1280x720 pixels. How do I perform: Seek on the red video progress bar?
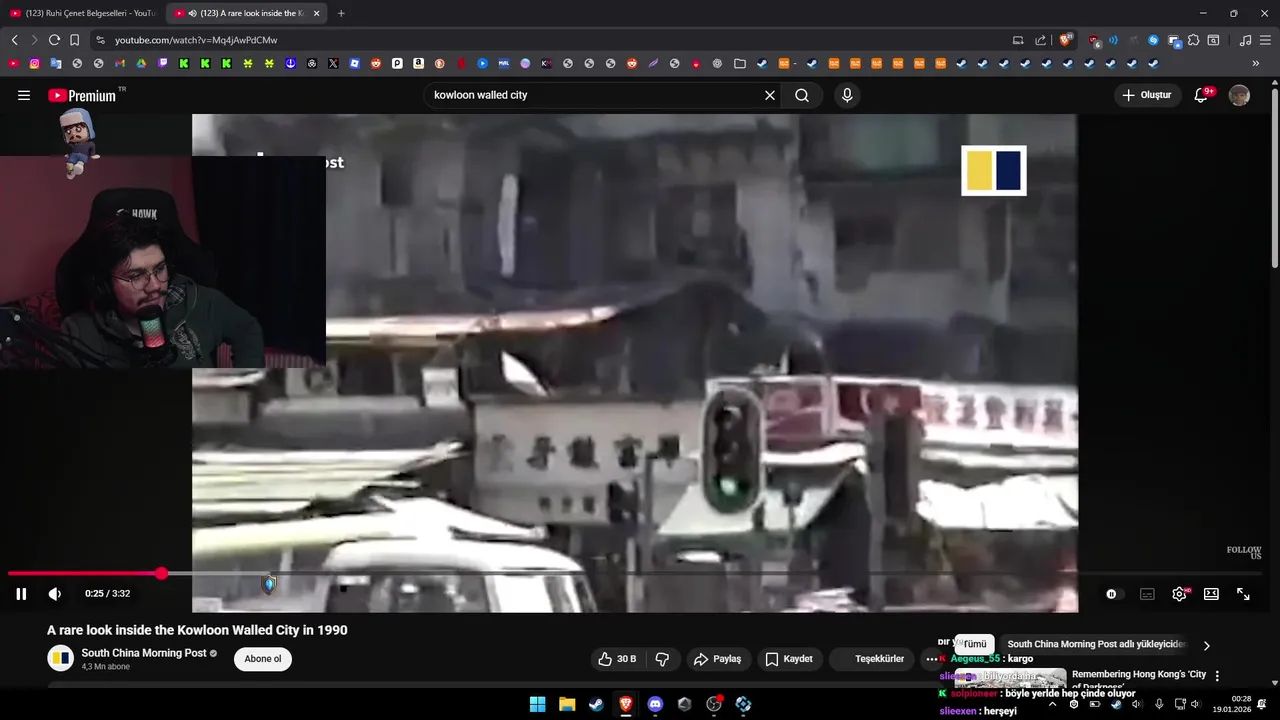tap(84, 573)
